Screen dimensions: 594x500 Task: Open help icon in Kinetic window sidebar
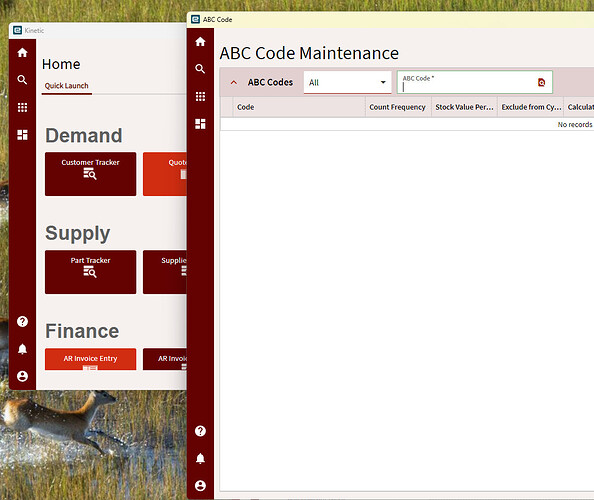coord(22,322)
